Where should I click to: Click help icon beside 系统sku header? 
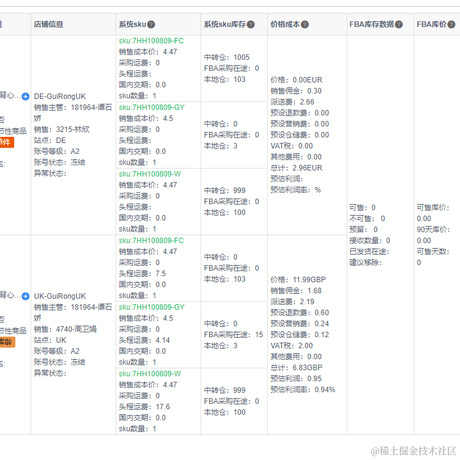(x=151, y=24)
